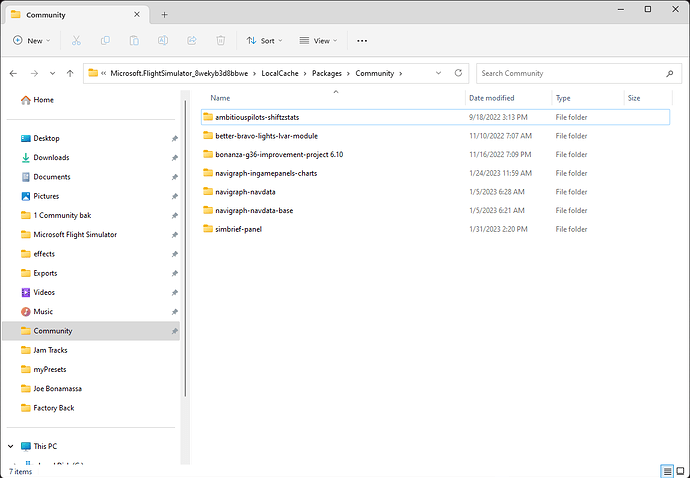Refresh the Community folder view
Viewport: 690px width, 478px height.
tap(458, 73)
